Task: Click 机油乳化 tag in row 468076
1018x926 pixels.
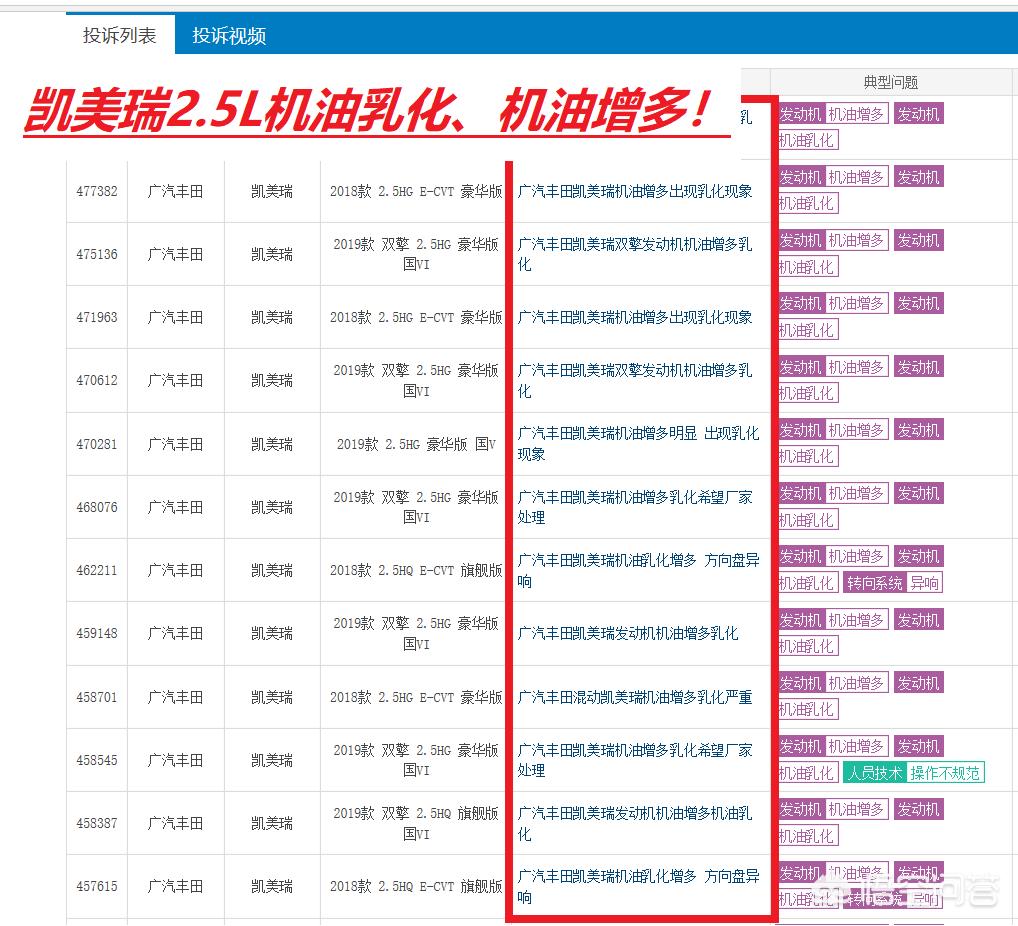Action: click(x=807, y=520)
